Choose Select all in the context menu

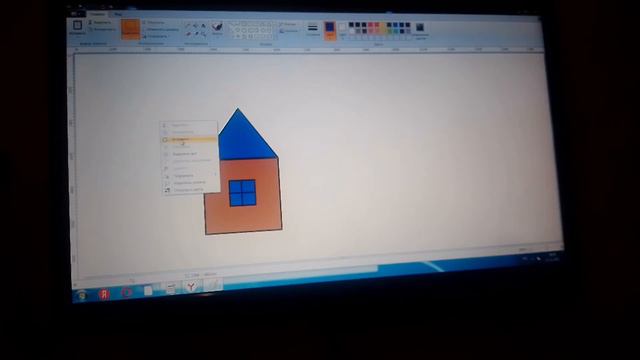point(189,154)
